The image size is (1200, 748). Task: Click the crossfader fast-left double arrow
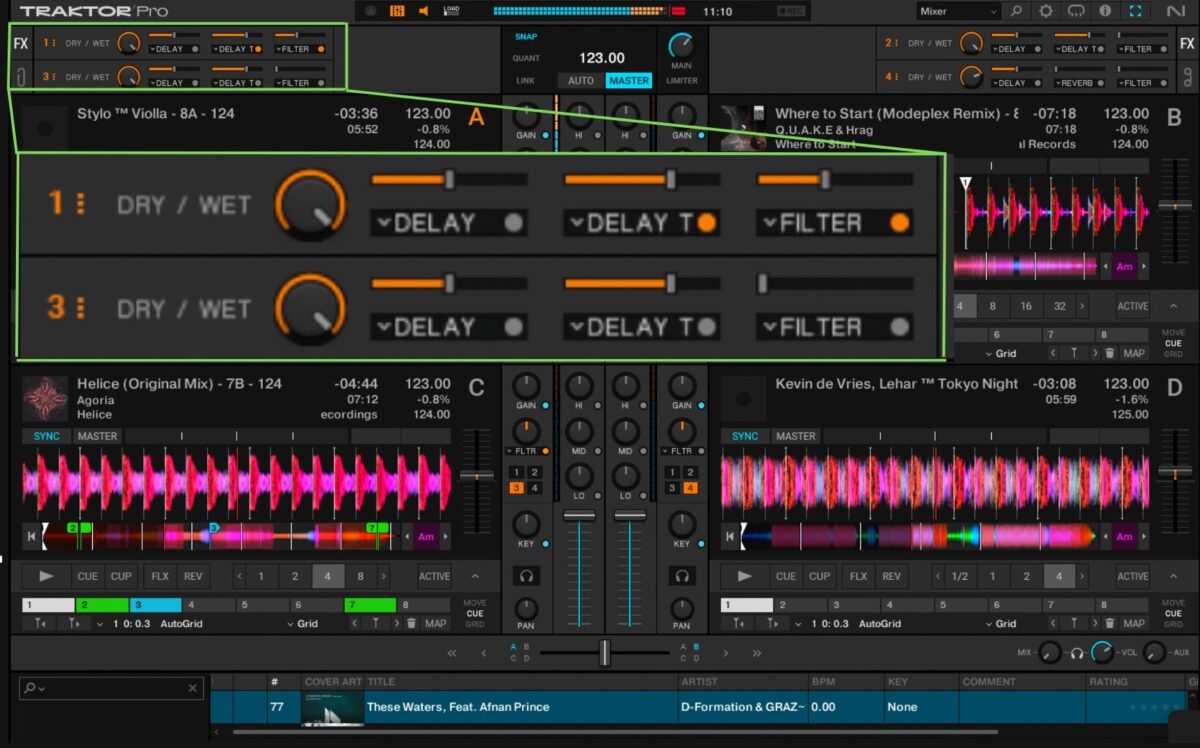point(452,653)
